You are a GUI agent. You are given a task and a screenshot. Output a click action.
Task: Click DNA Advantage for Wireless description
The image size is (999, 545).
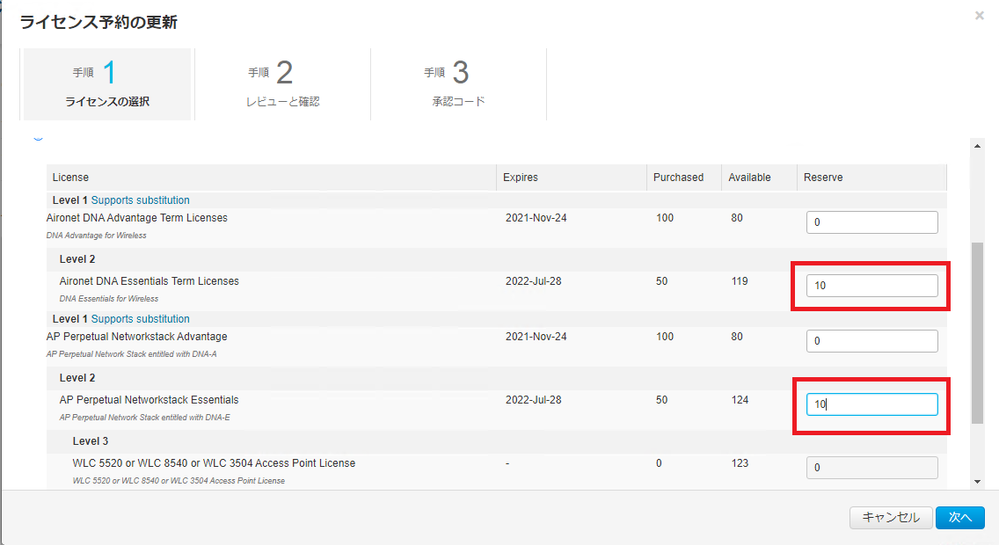point(96,235)
